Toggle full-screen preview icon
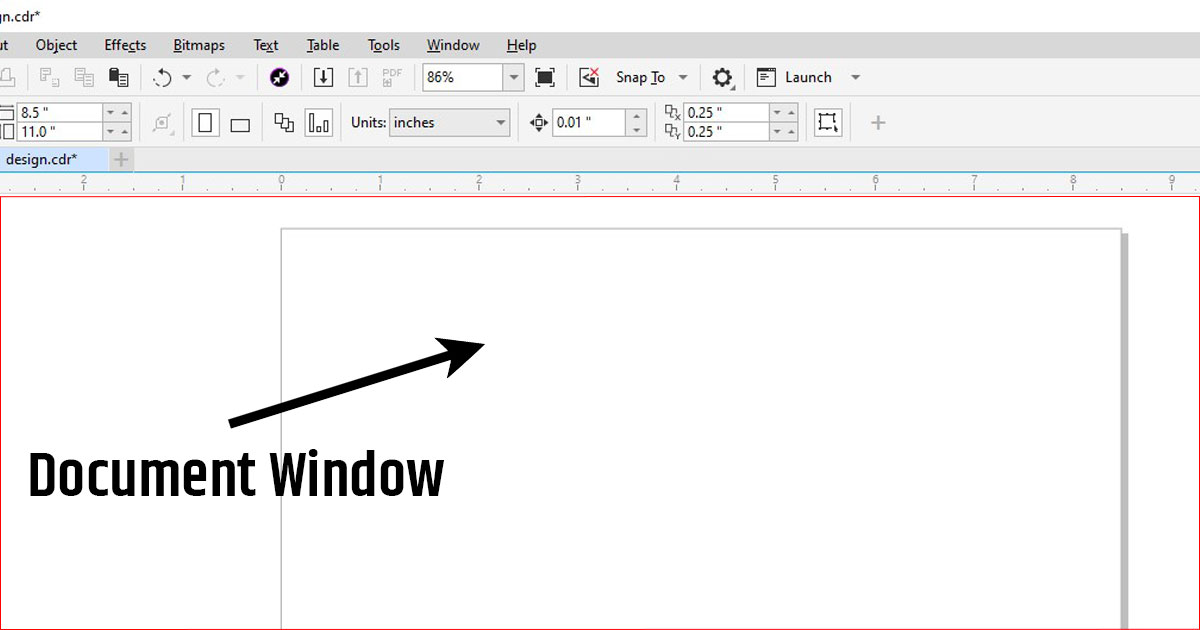Viewport: 1200px width, 630px height. coord(544,77)
